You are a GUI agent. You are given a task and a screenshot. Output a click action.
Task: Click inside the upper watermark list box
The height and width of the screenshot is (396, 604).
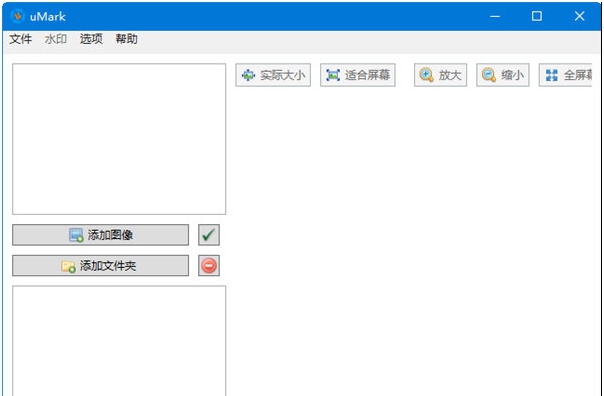point(119,139)
